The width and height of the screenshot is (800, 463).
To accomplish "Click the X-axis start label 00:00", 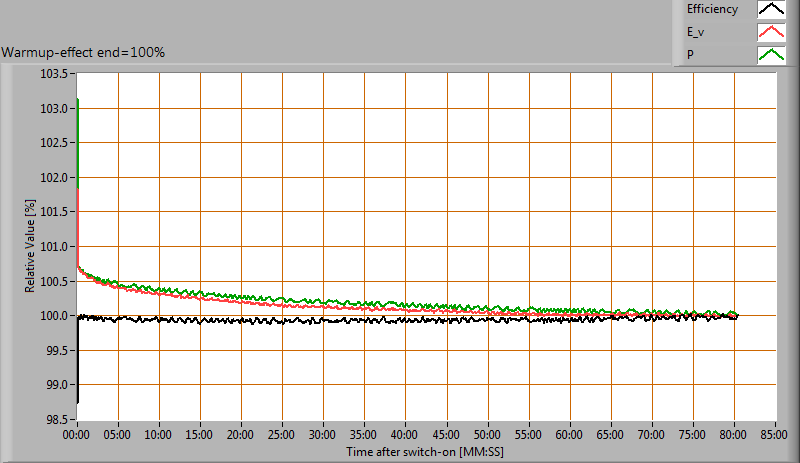I will click(78, 436).
